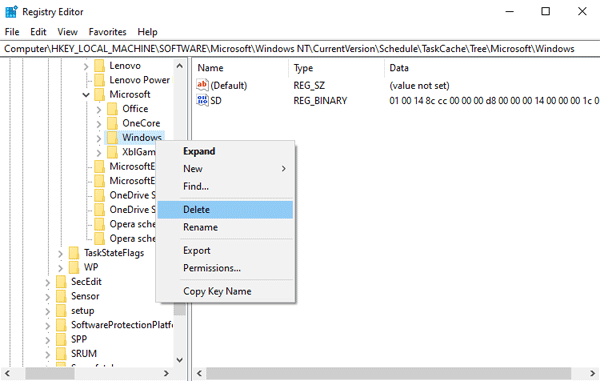Open the Favorites menu
This screenshot has width=600, height=381.
coord(108,32)
